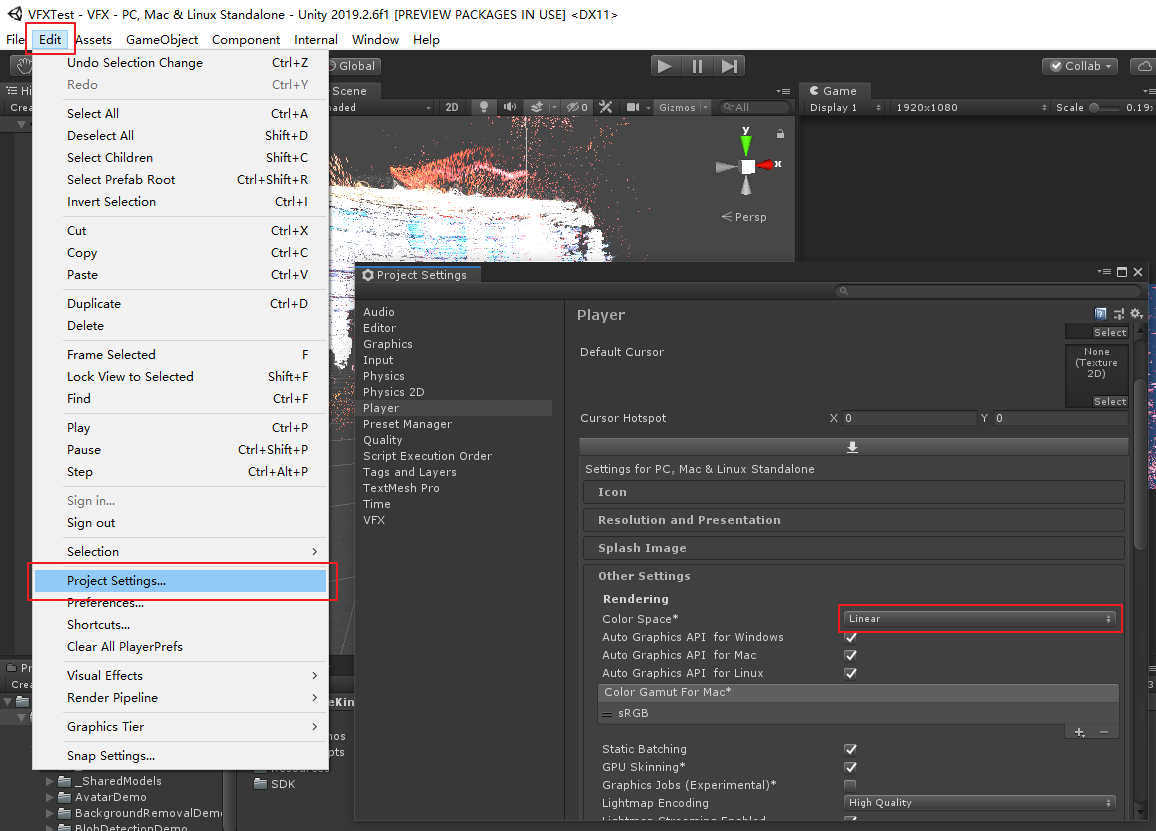This screenshot has width=1156, height=831.
Task: Toggle the Static Batching checkbox
Action: coord(851,749)
